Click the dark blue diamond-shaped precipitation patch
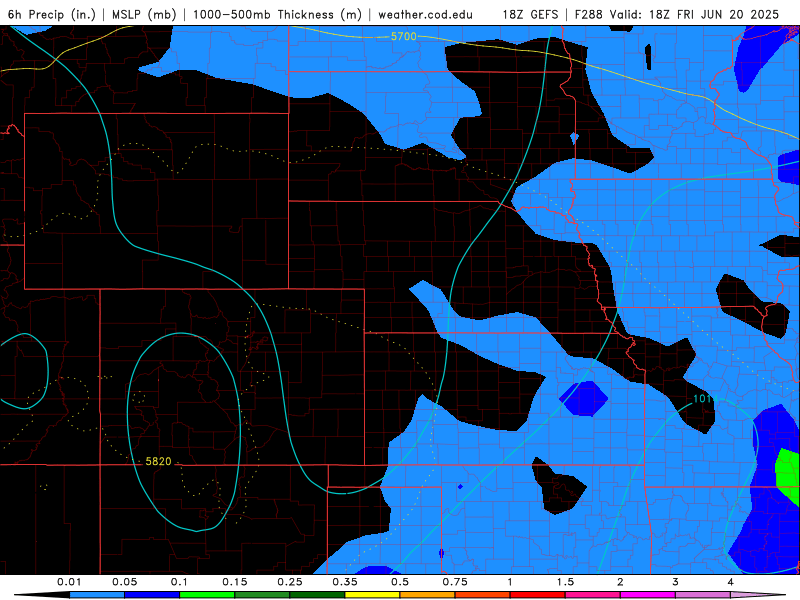The width and height of the screenshot is (800, 600). tap(584, 398)
